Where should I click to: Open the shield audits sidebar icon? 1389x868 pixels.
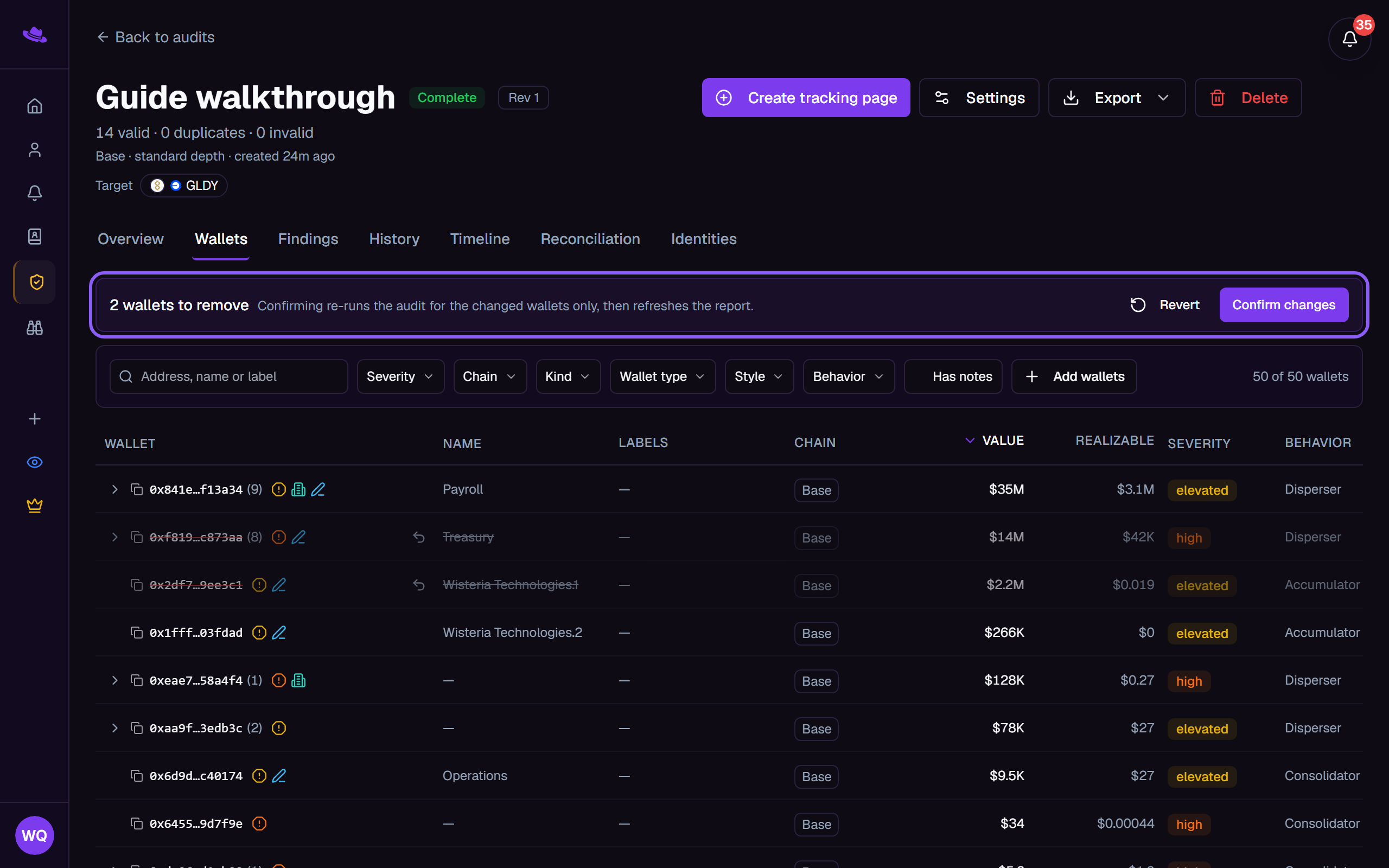(35, 282)
